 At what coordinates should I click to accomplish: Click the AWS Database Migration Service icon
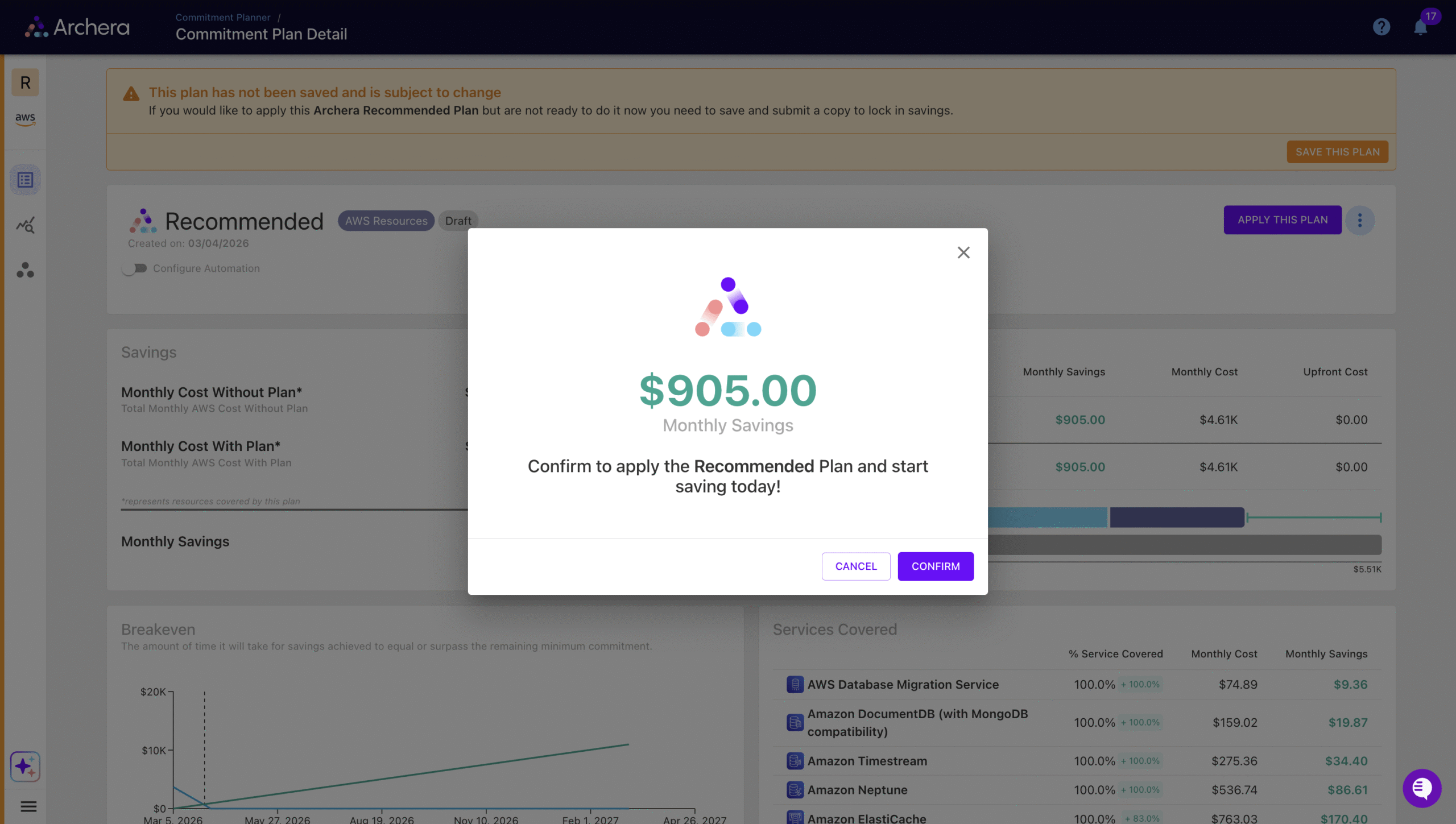[795, 684]
